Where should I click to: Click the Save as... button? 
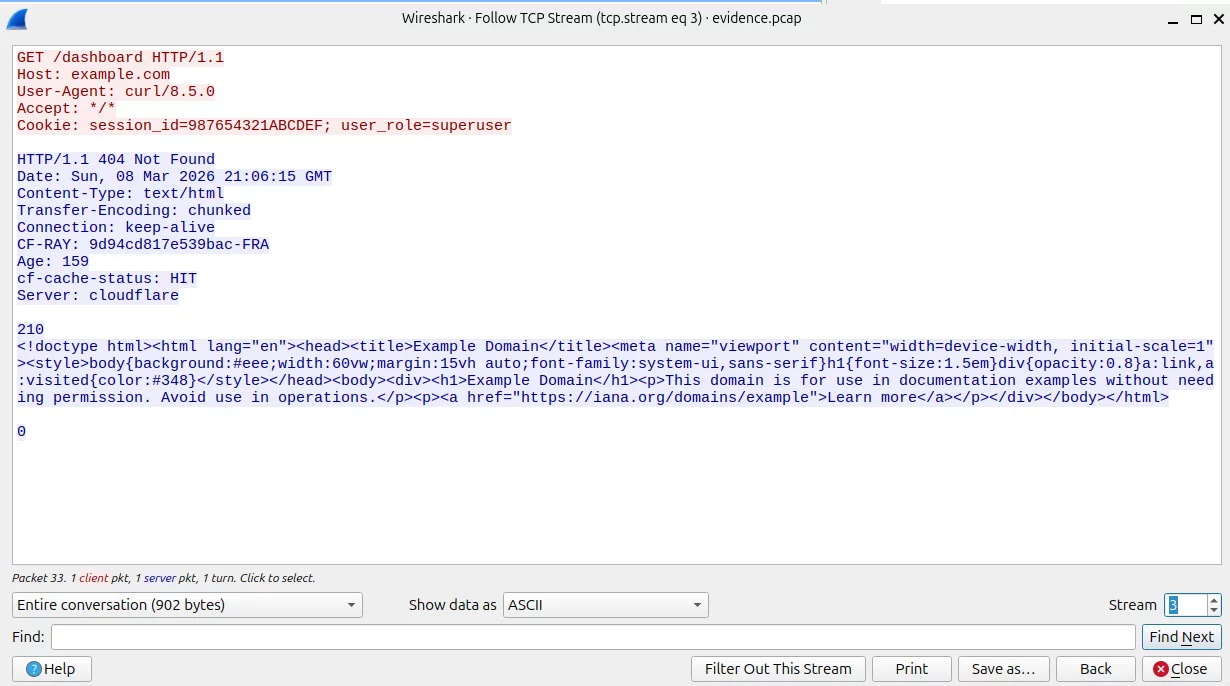point(1003,669)
